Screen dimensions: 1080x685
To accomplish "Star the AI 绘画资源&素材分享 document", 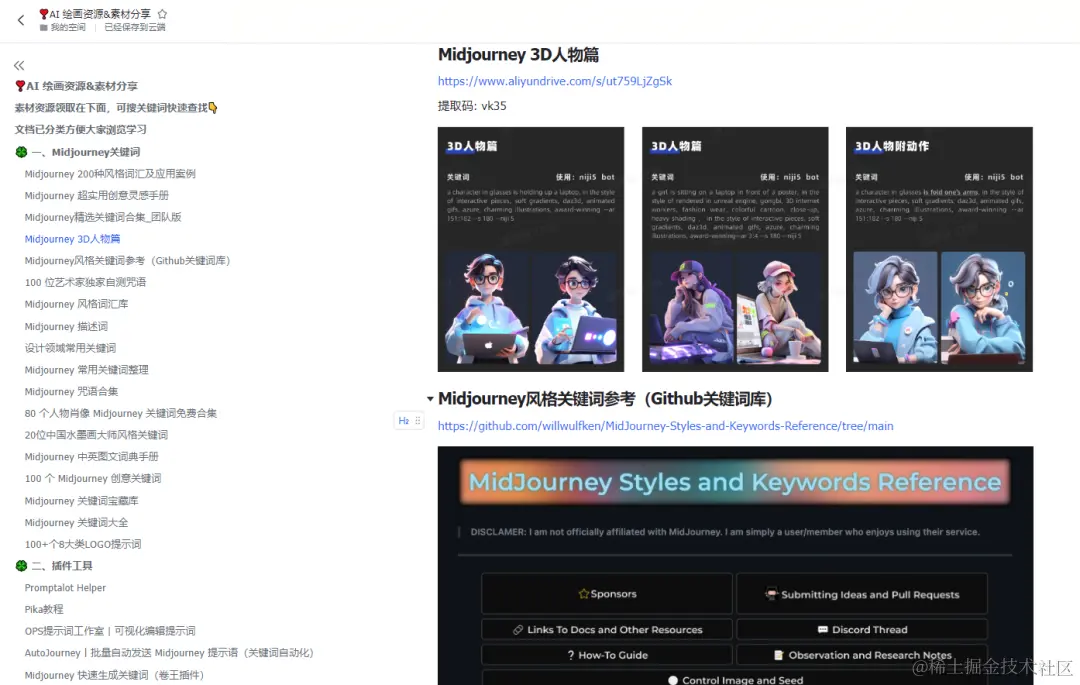I will click(x=162, y=14).
